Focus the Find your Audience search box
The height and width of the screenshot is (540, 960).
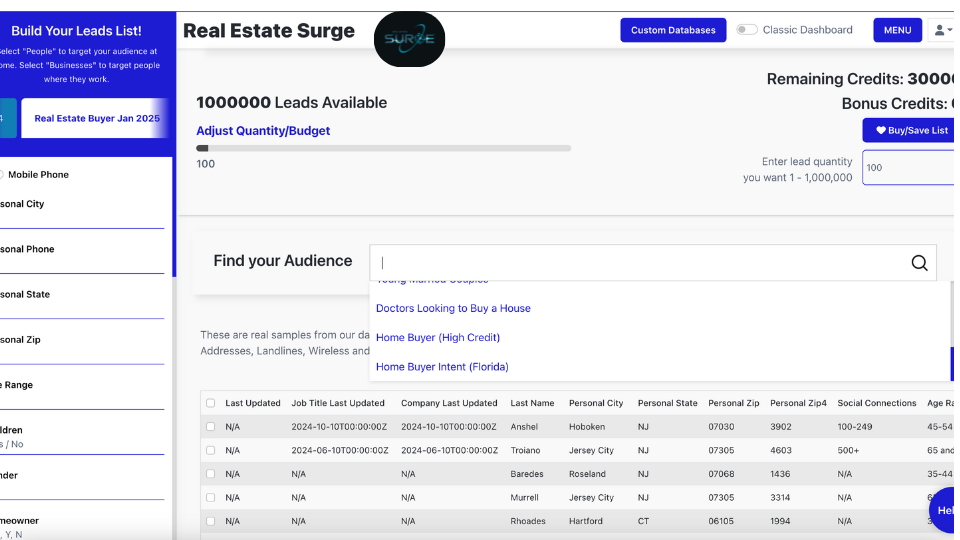(x=640, y=263)
